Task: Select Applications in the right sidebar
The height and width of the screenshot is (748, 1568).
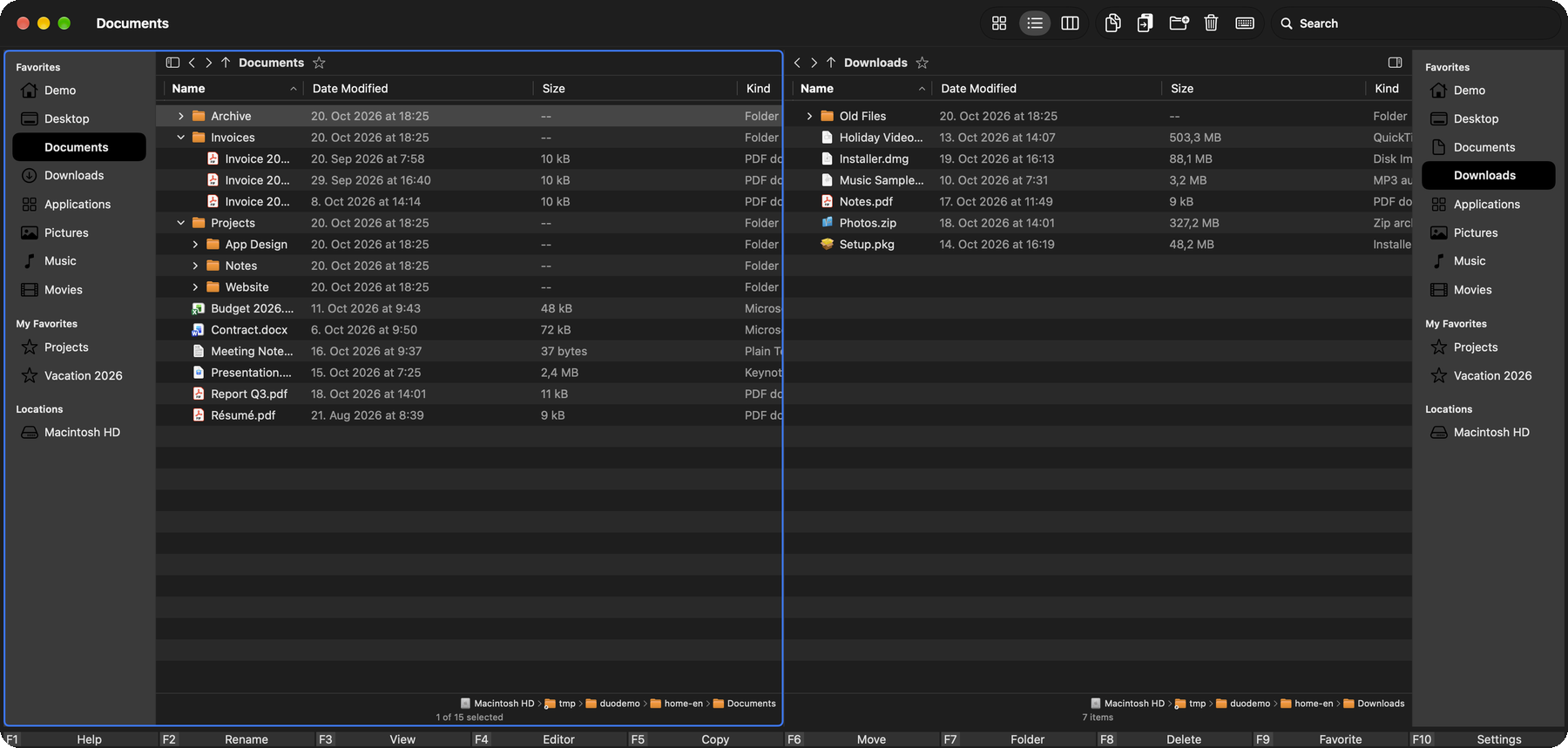Action: point(1489,205)
